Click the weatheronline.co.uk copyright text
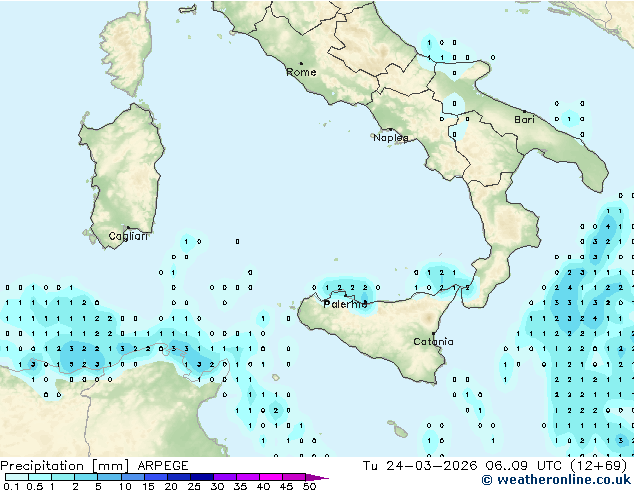The height and width of the screenshot is (490, 634). click(556, 480)
